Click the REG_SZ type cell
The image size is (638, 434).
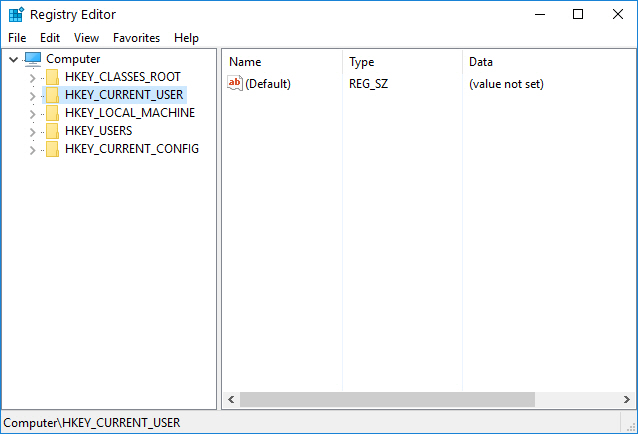pyautogui.click(x=369, y=84)
